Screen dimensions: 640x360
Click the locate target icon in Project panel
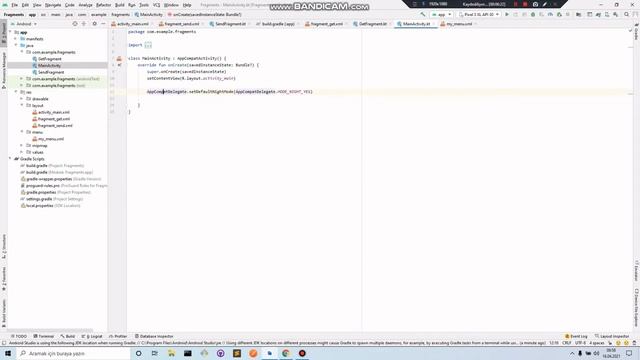[x=75, y=24]
